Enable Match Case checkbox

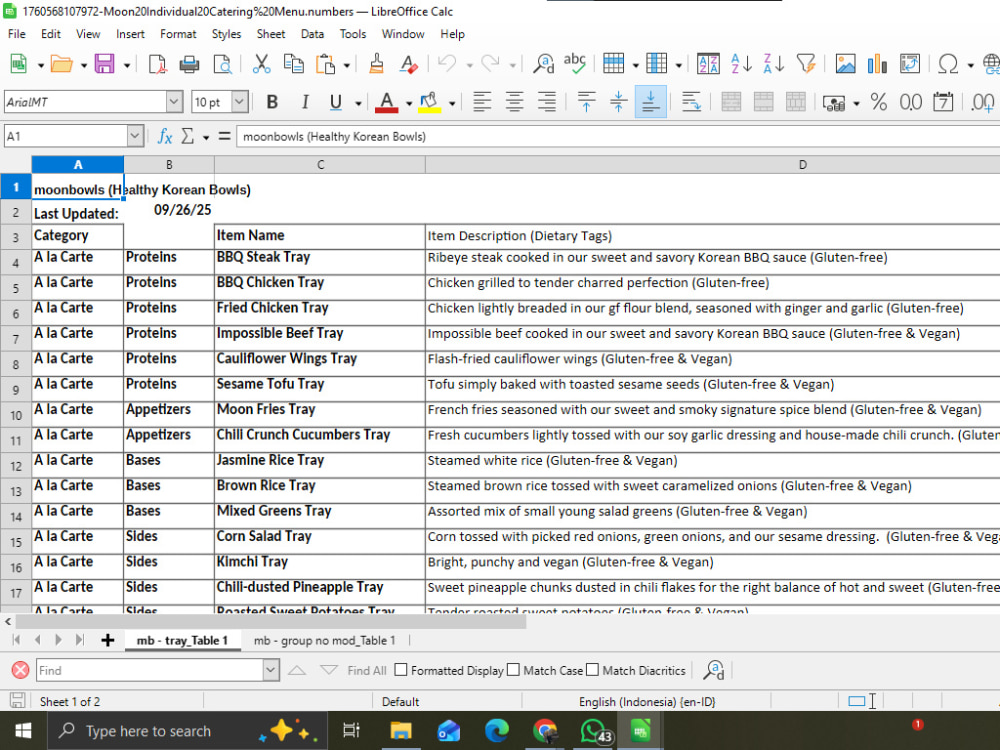pyautogui.click(x=513, y=670)
